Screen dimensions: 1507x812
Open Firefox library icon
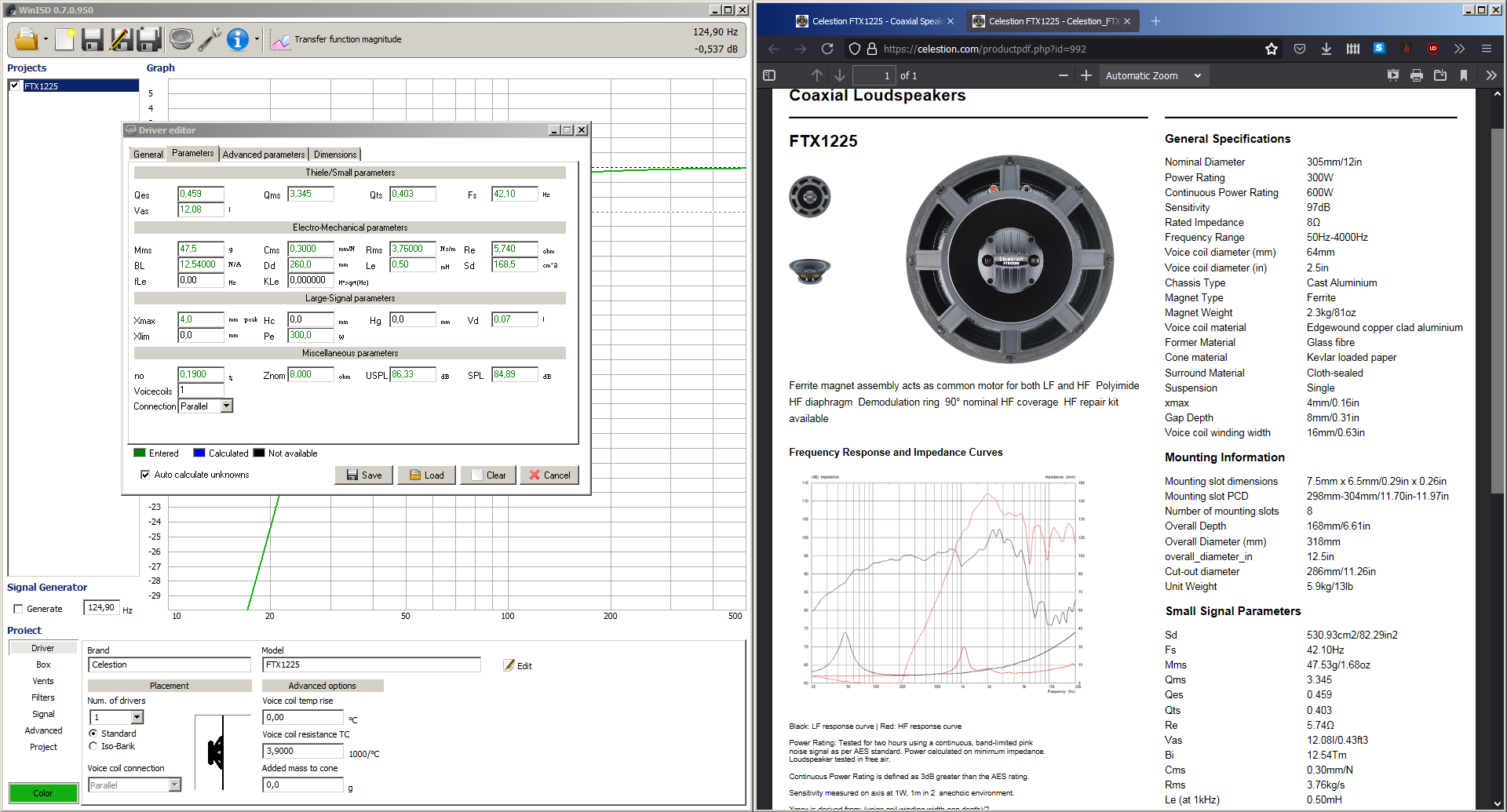[x=1353, y=49]
